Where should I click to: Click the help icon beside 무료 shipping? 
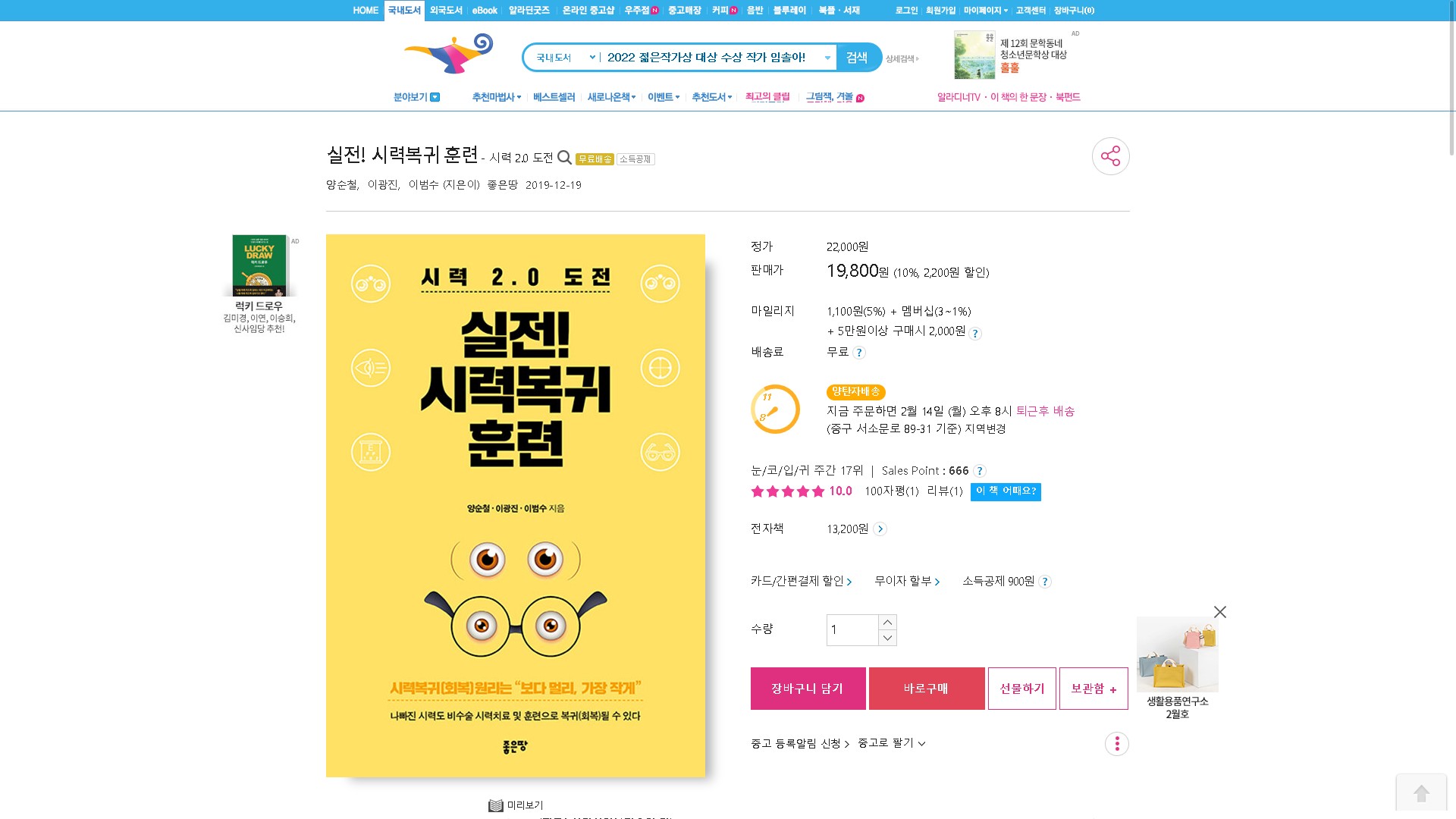859,353
